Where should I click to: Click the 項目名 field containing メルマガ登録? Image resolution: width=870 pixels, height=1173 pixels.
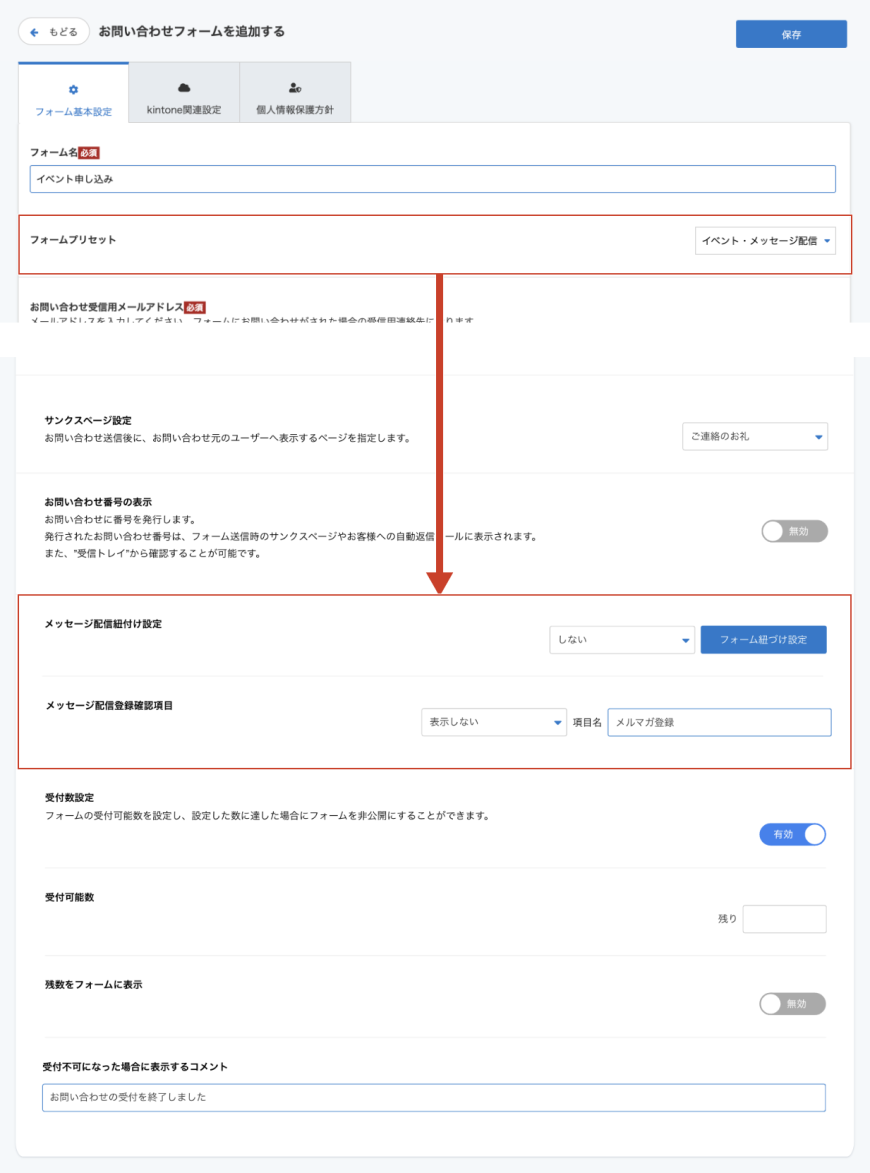tap(719, 722)
